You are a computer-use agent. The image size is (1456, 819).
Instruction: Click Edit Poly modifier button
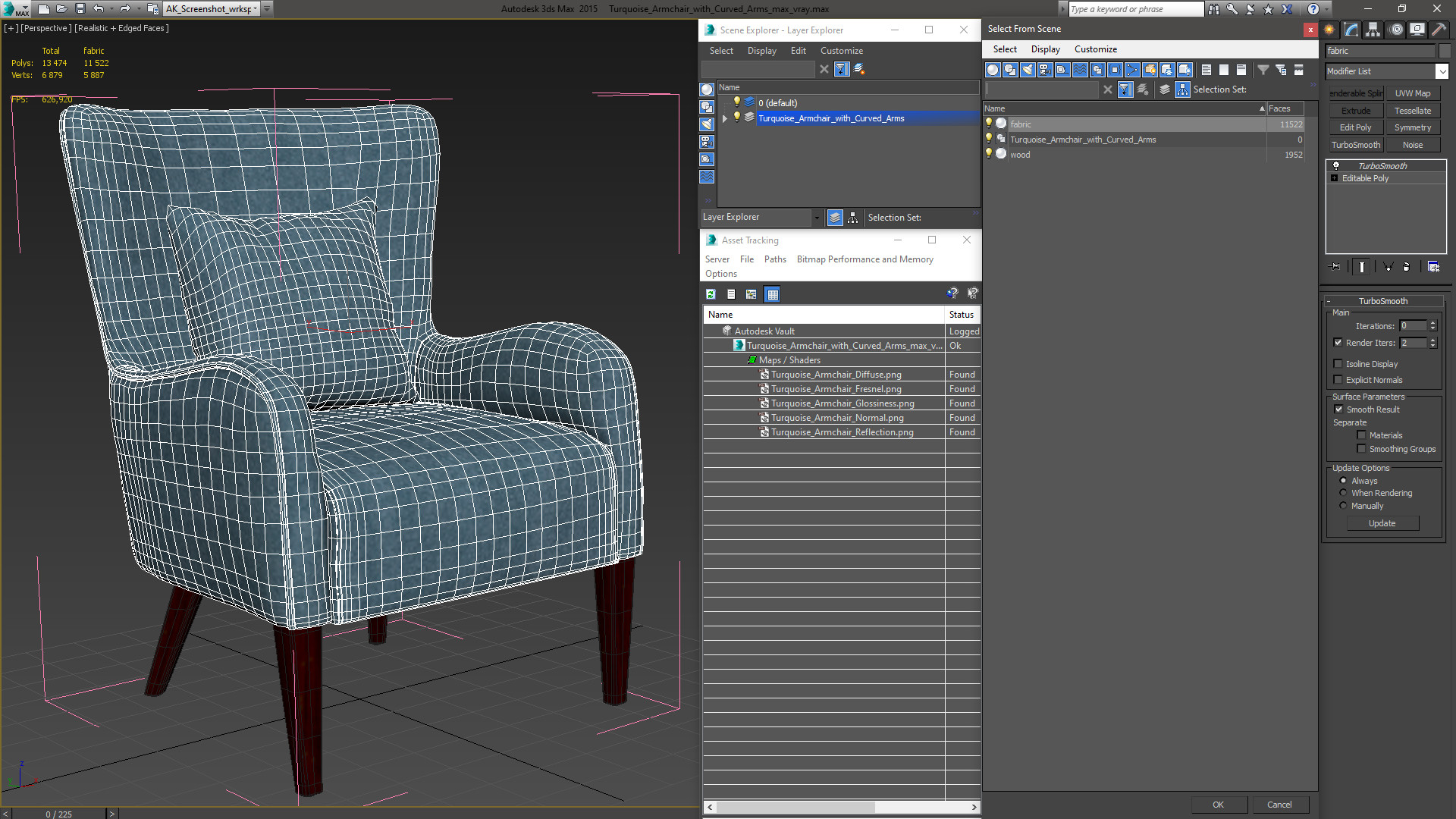[1355, 127]
